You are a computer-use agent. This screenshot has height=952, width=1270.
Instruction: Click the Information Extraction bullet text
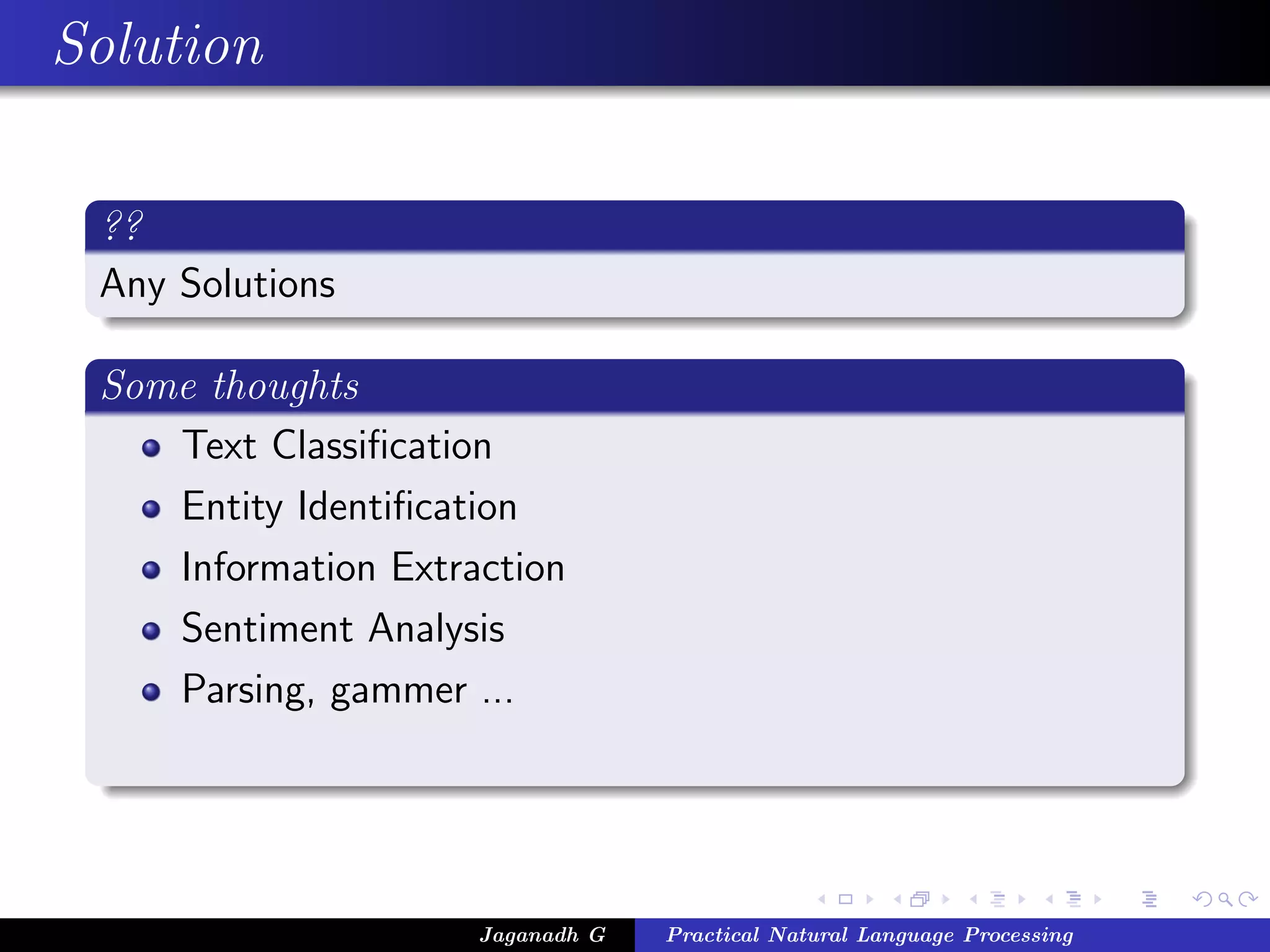click(373, 567)
